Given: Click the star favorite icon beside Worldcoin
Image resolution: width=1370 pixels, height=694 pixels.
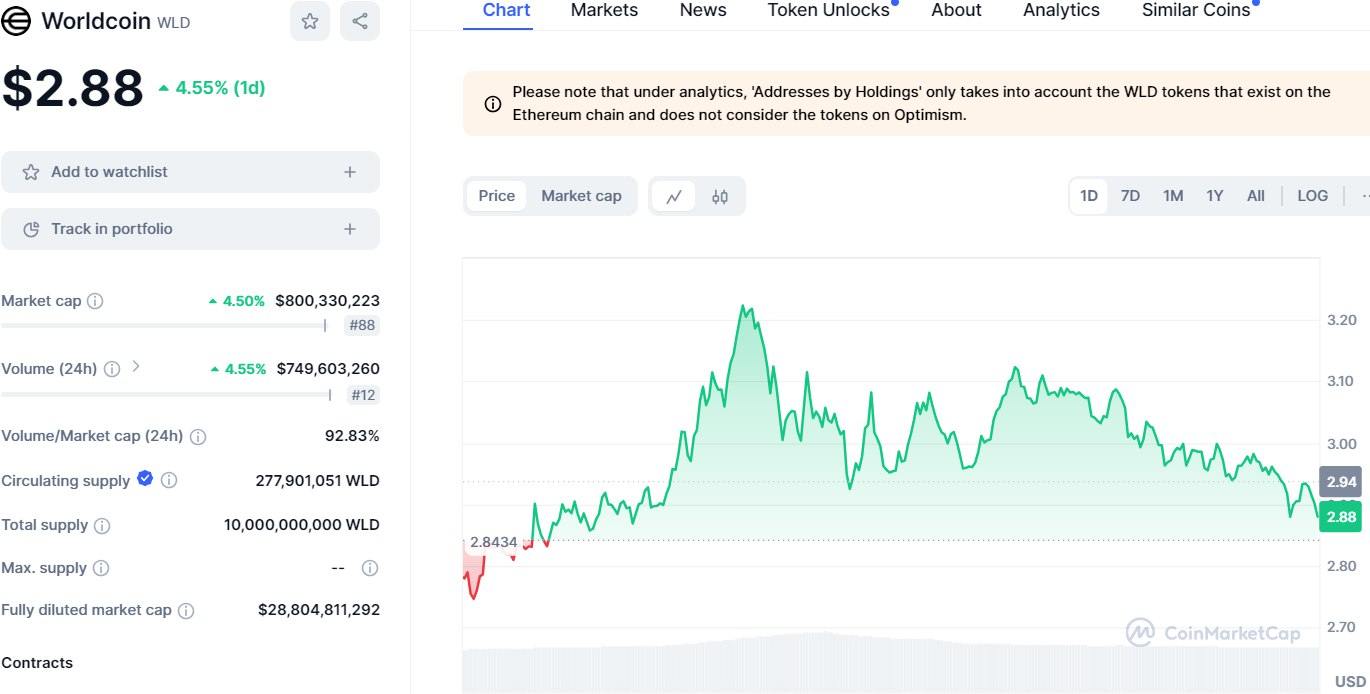Looking at the screenshot, I should click(310, 21).
